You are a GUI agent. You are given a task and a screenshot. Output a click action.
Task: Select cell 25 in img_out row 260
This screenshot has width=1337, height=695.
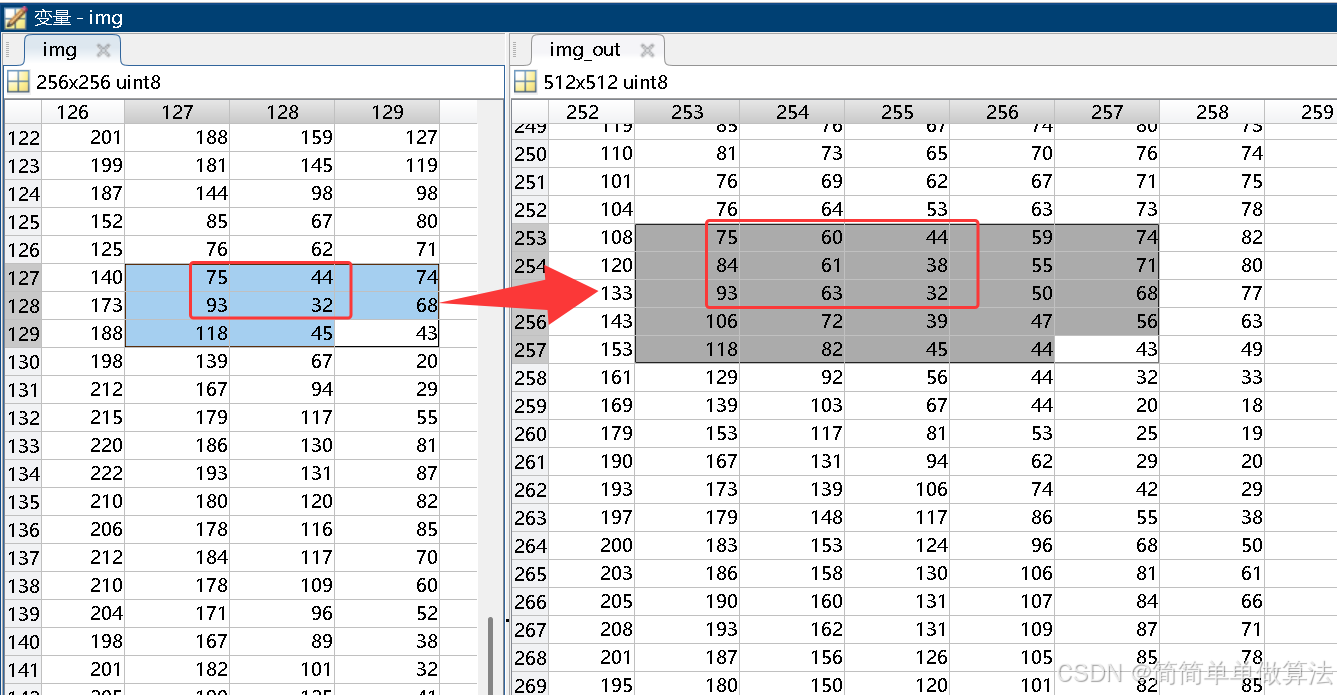tap(1107, 433)
